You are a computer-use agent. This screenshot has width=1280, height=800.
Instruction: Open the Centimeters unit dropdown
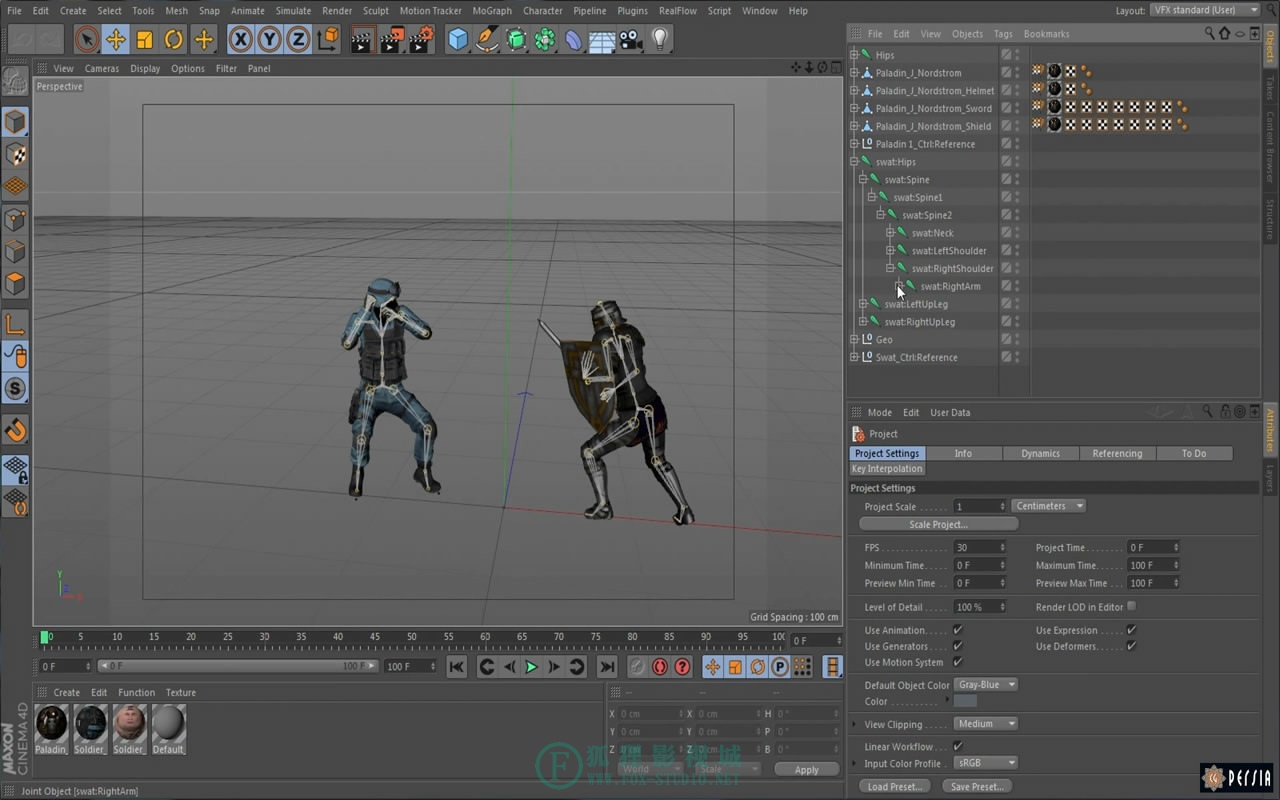[x=1048, y=506]
